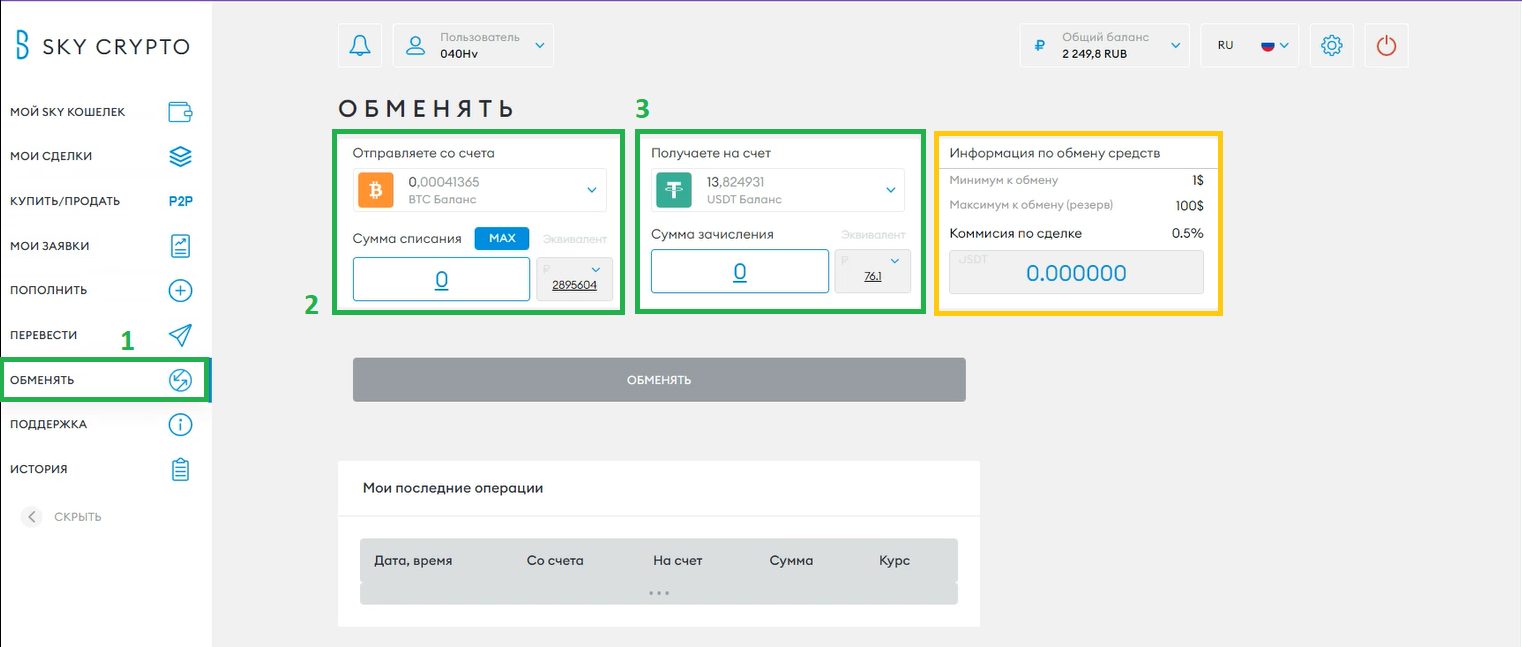Click the gray Обменять submit button
This screenshot has width=1522, height=647.
pos(659,380)
